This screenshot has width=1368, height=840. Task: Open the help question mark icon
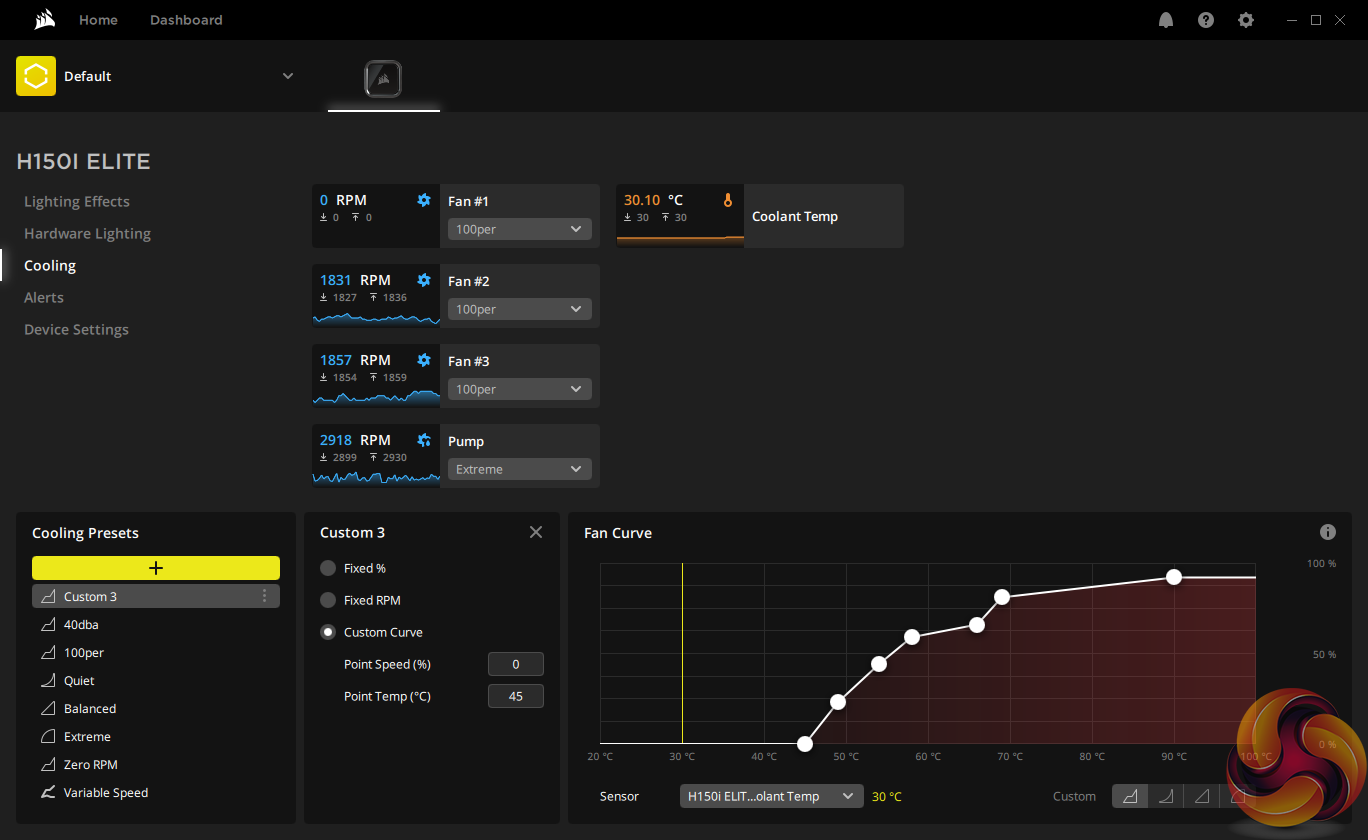1206,20
